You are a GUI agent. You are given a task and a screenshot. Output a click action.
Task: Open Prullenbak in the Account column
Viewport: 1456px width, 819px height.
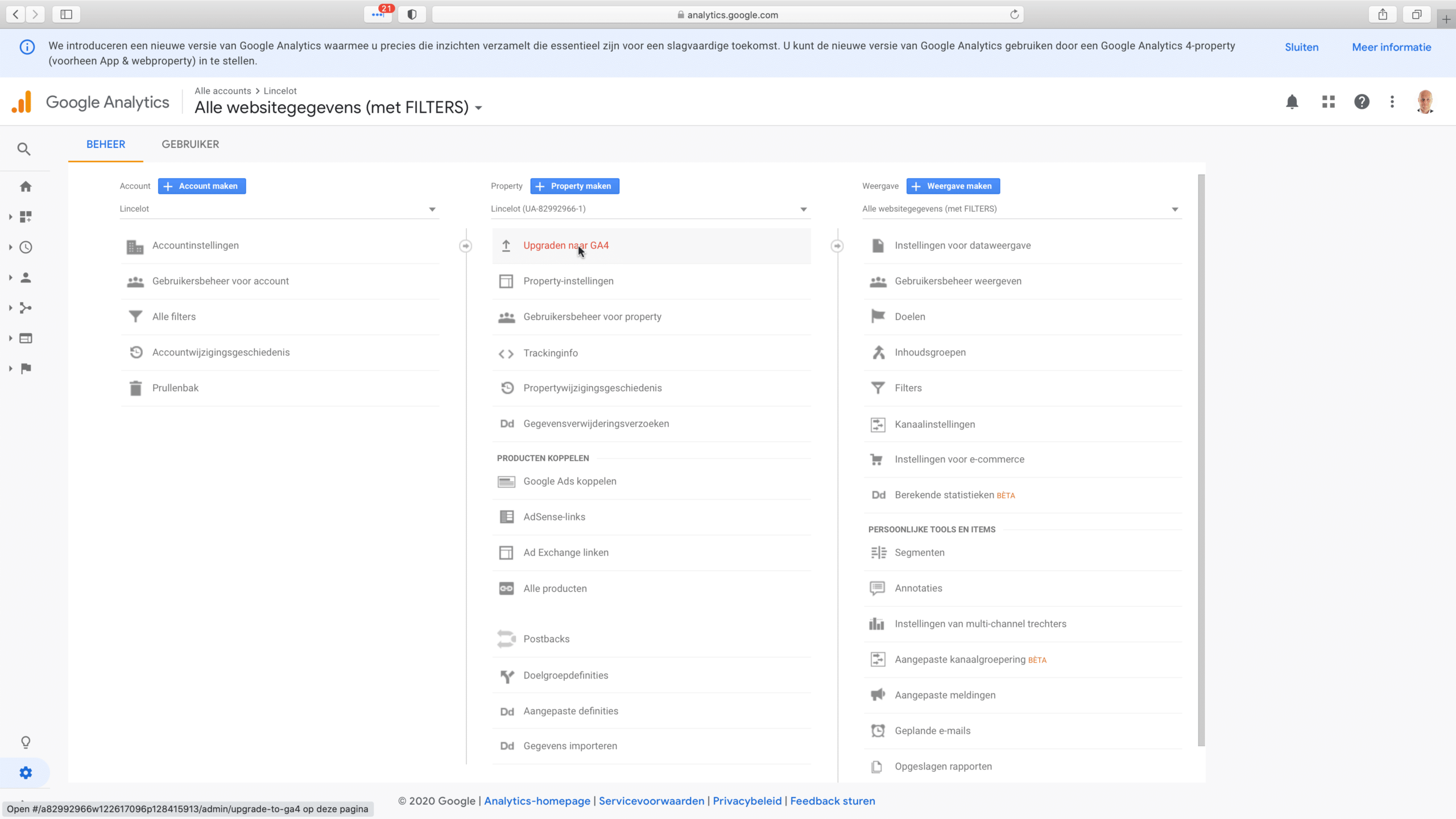(x=280, y=388)
